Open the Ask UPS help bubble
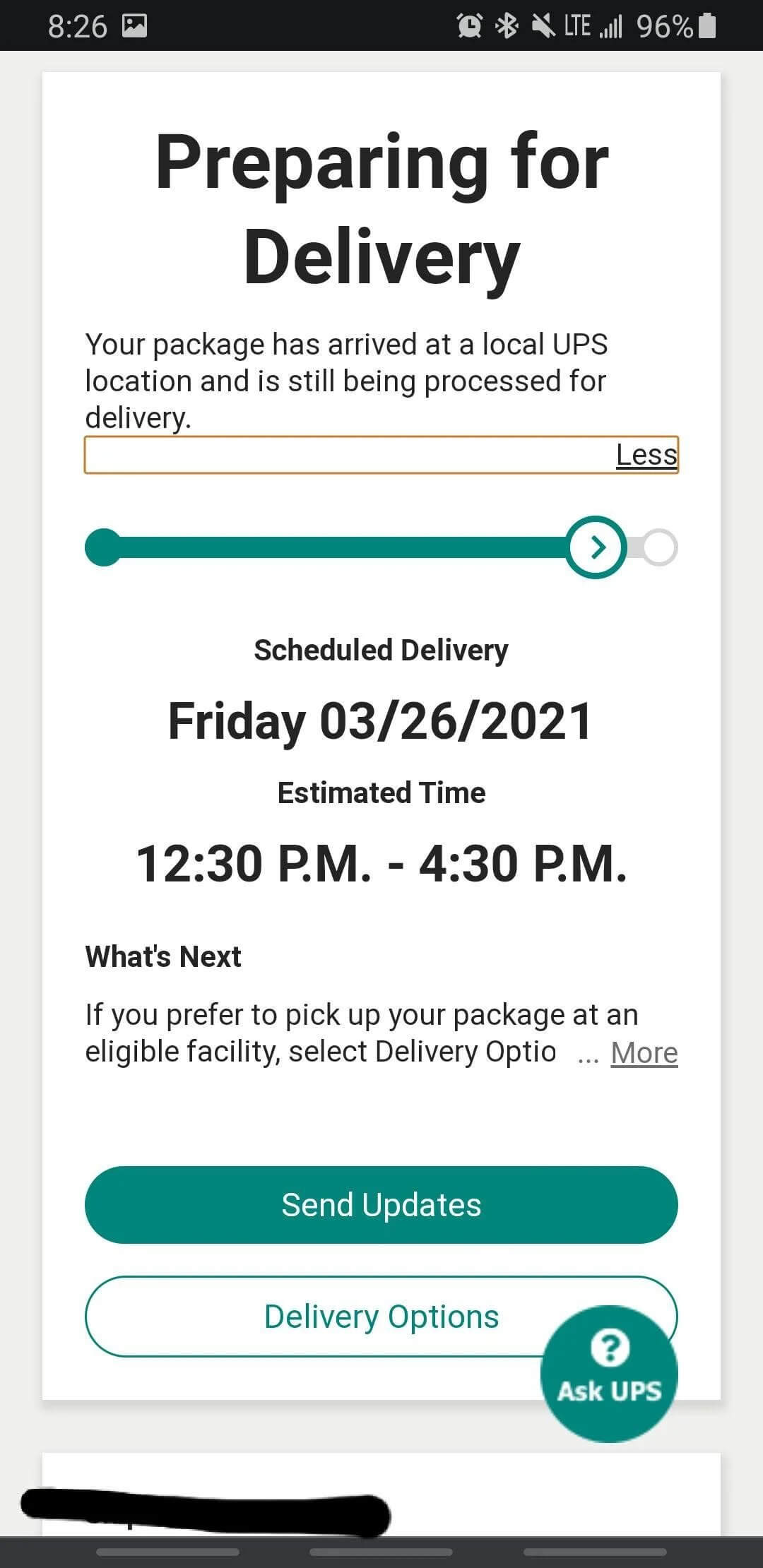Screen dimensions: 763x1568 click(609, 1373)
